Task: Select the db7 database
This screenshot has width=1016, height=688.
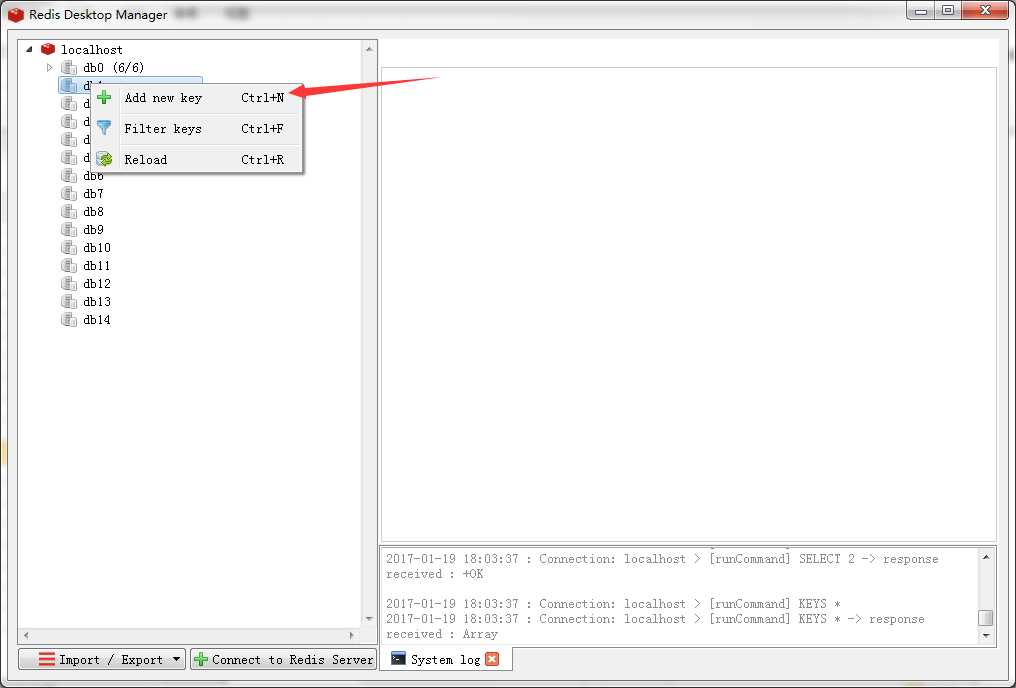Action: [93, 194]
